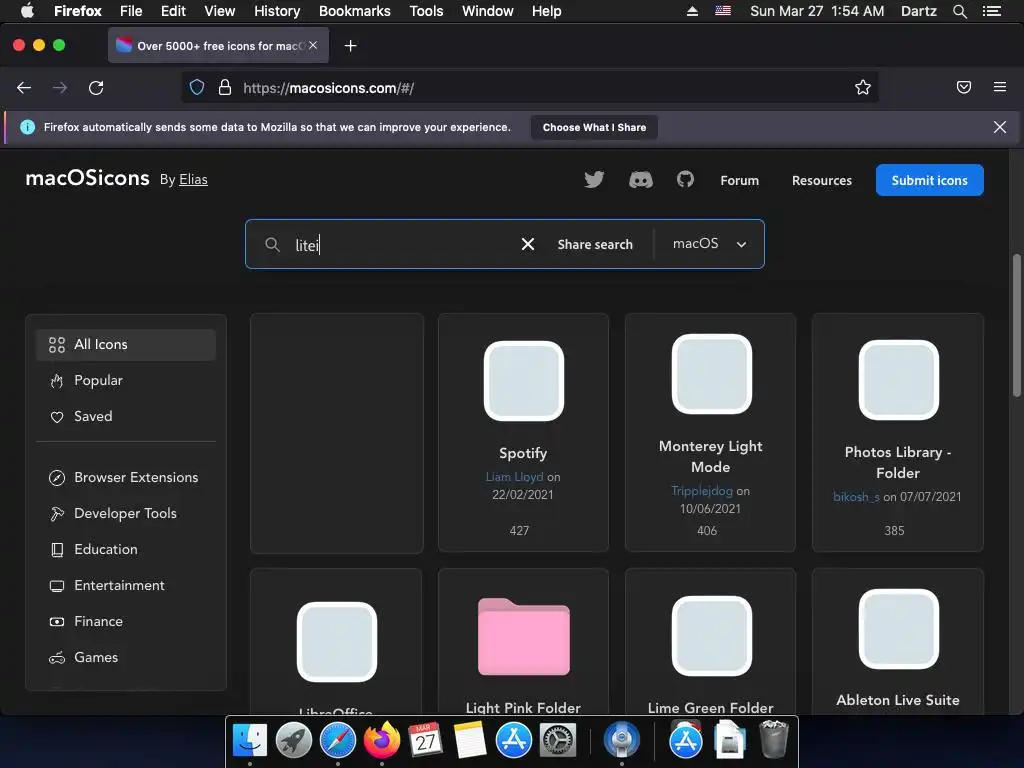Select the Popular category

(126, 381)
